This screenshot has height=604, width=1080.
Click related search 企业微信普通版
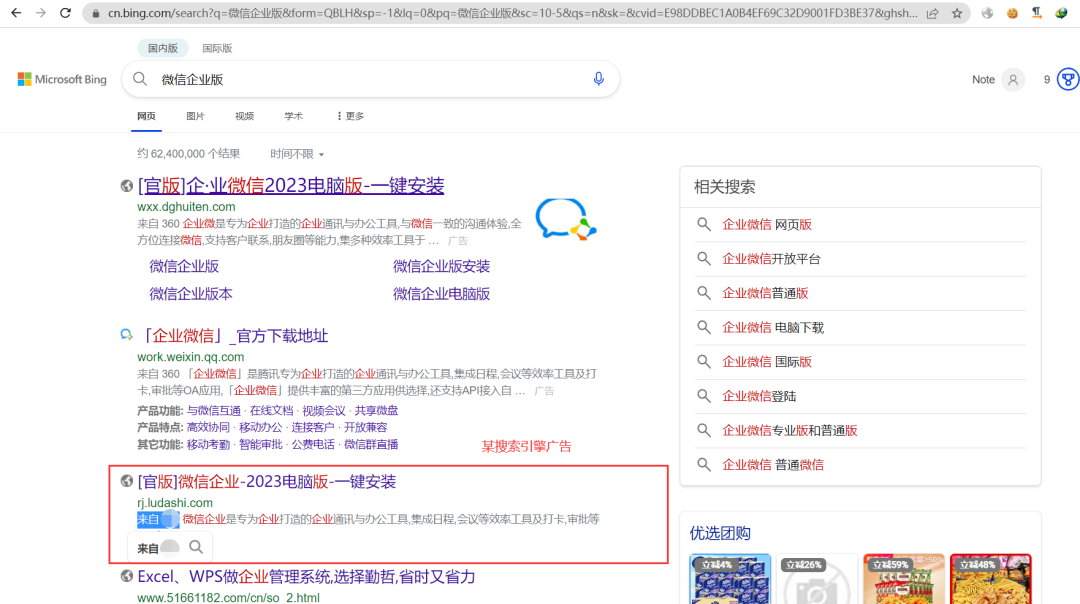click(x=765, y=293)
